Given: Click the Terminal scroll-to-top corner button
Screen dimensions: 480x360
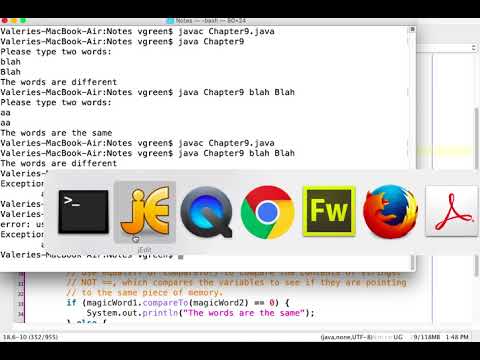Looking at the screenshot, I should click(412, 29).
